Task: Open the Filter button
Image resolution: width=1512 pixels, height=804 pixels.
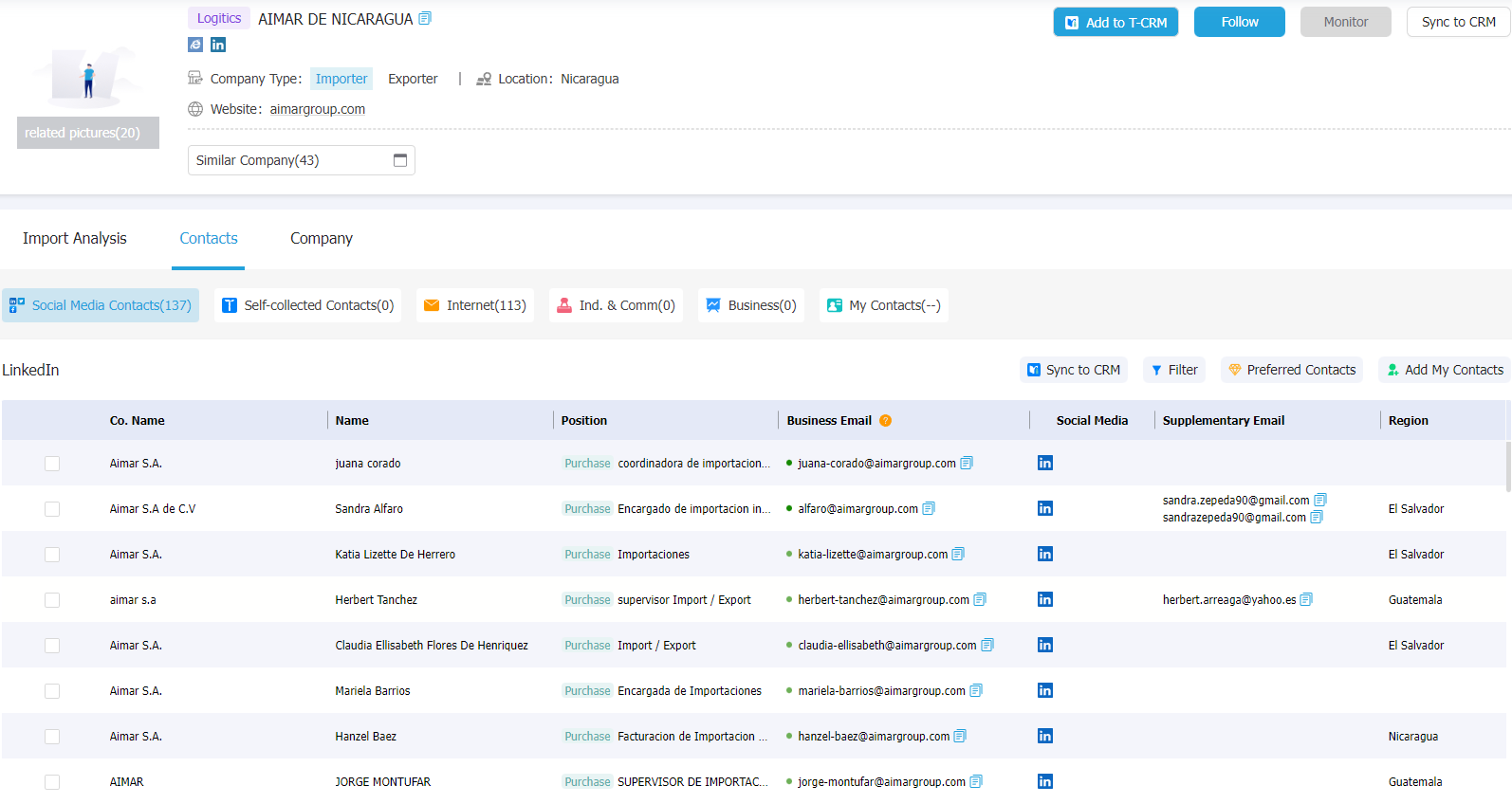Action: point(1174,370)
